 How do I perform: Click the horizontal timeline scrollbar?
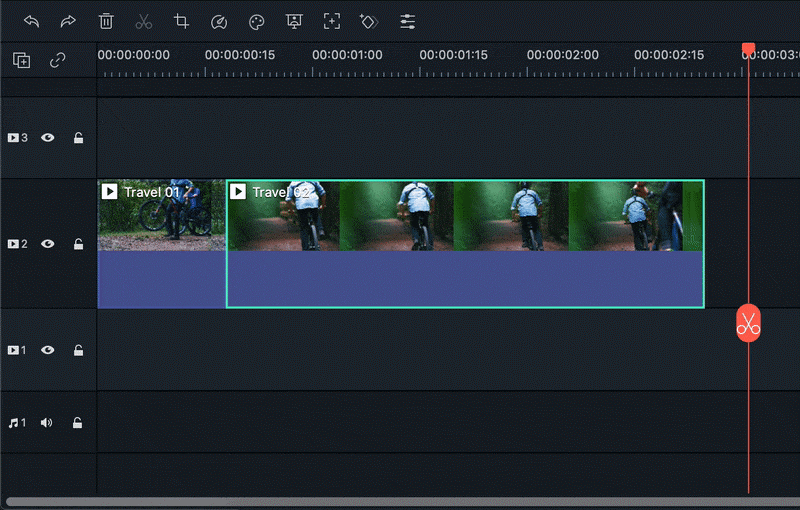pyautogui.click(x=403, y=502)
